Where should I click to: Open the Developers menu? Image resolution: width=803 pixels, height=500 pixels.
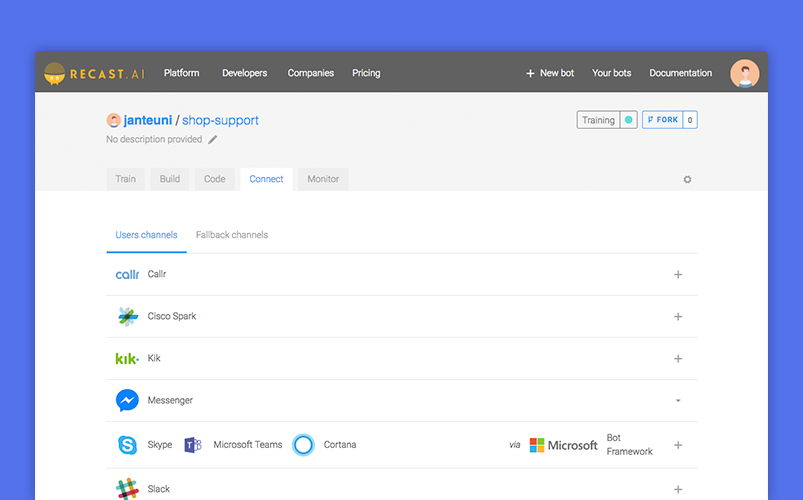pos(244,73)
